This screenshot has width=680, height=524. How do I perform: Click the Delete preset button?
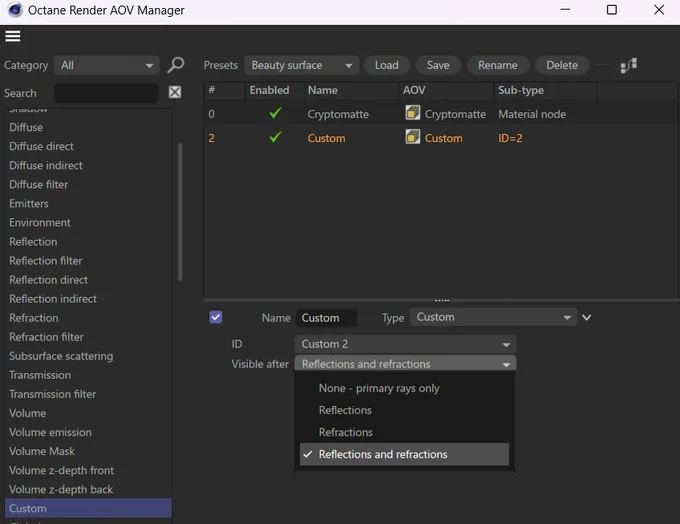pyautogui.click(x=562, y=66)
